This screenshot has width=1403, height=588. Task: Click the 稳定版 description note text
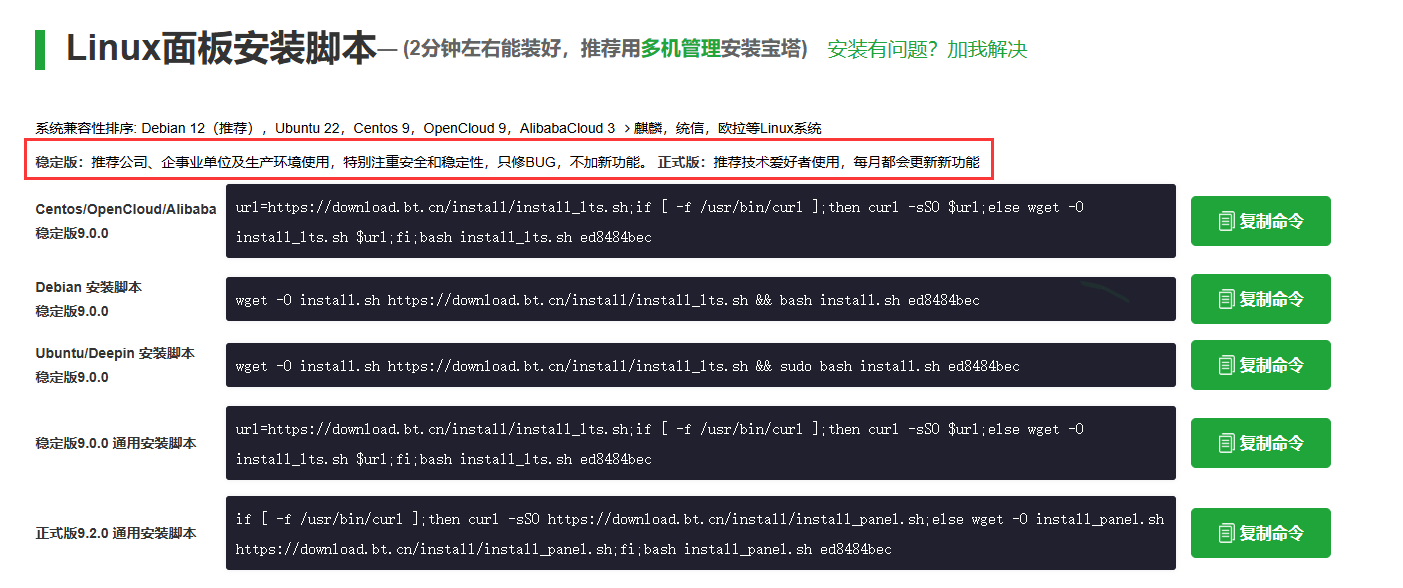[x=508, y=161]
